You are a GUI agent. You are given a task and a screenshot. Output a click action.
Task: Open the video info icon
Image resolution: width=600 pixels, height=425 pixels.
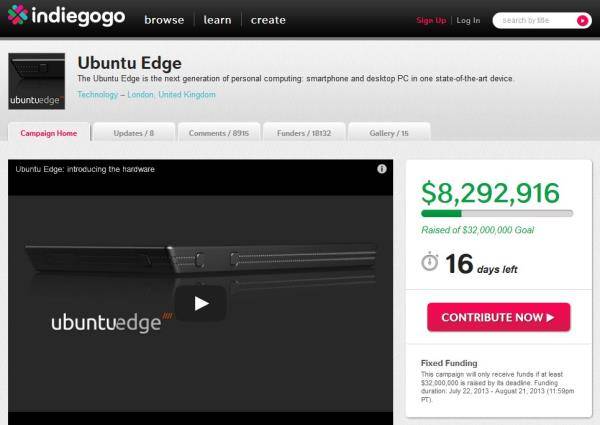click(382, 169)
